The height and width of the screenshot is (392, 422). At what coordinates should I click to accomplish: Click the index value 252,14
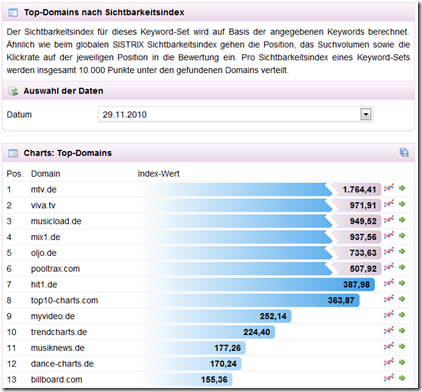pyautogui.click(x=273, y=316)
